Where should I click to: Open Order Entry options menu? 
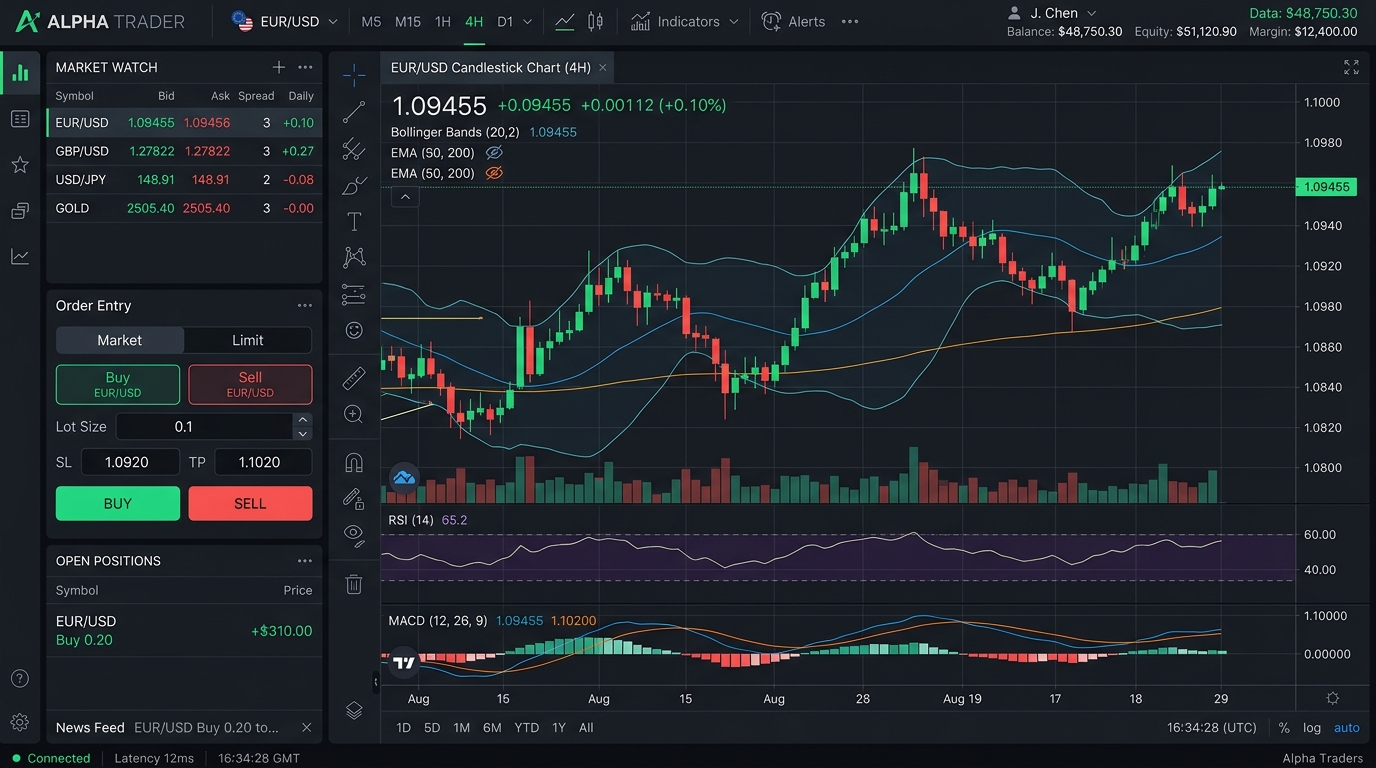point(305,306)
